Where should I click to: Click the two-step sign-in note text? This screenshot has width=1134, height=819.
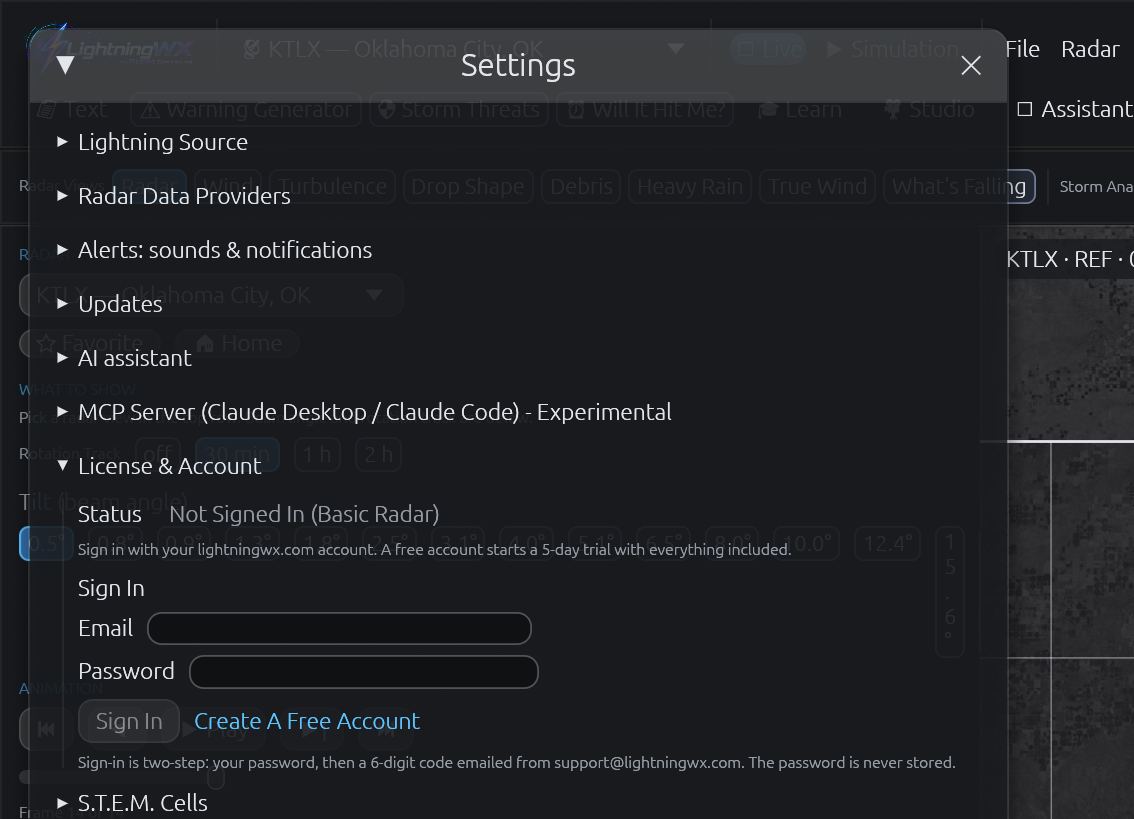516,763
